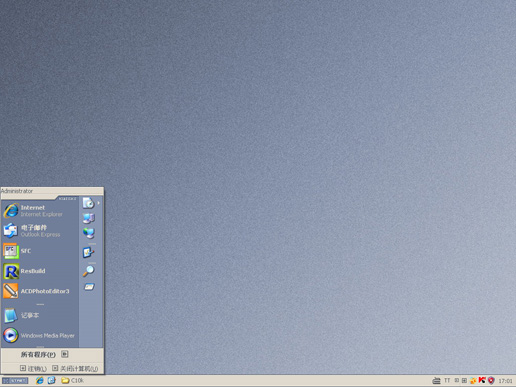Click the Administrator user name header
This screenshot has height=387, width=516.
point(17,191)
